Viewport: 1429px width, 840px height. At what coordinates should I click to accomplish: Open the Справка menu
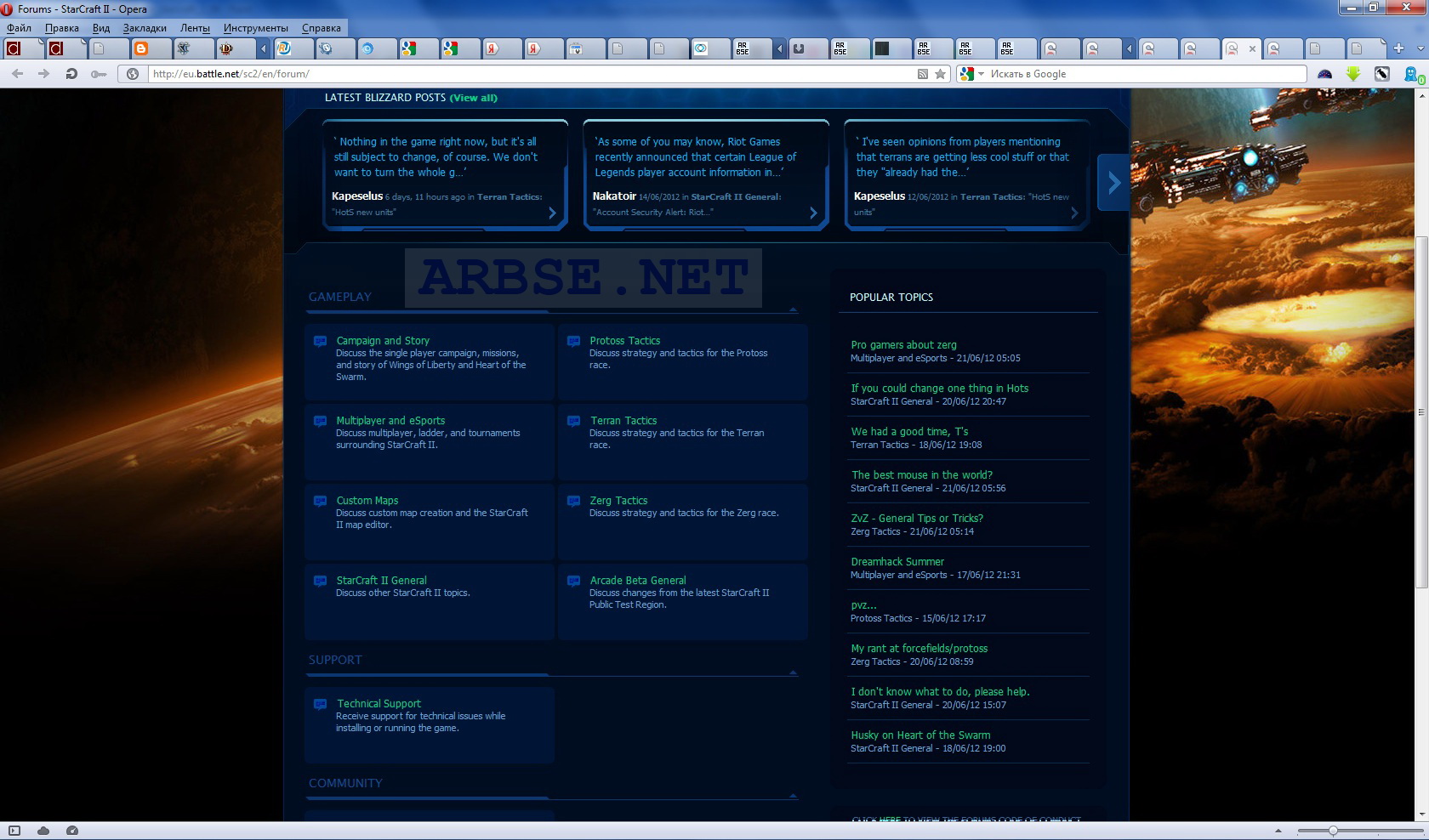tap(322, 28)
